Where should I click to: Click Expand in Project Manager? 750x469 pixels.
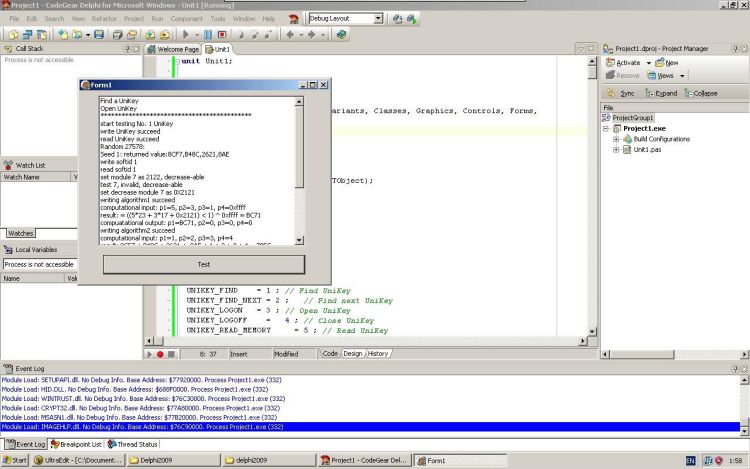661,93
